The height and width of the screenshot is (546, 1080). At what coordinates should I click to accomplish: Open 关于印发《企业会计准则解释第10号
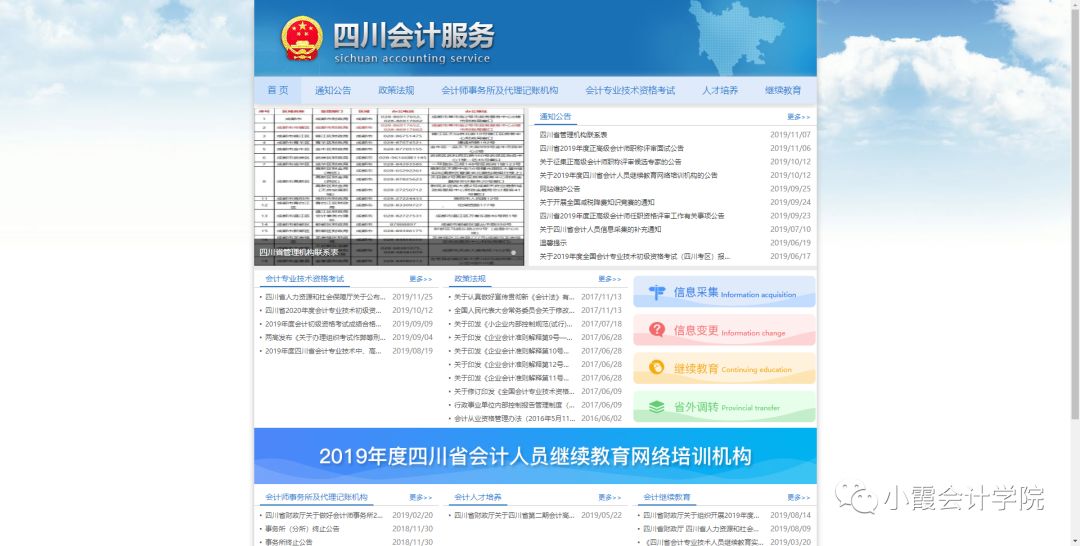512,350
